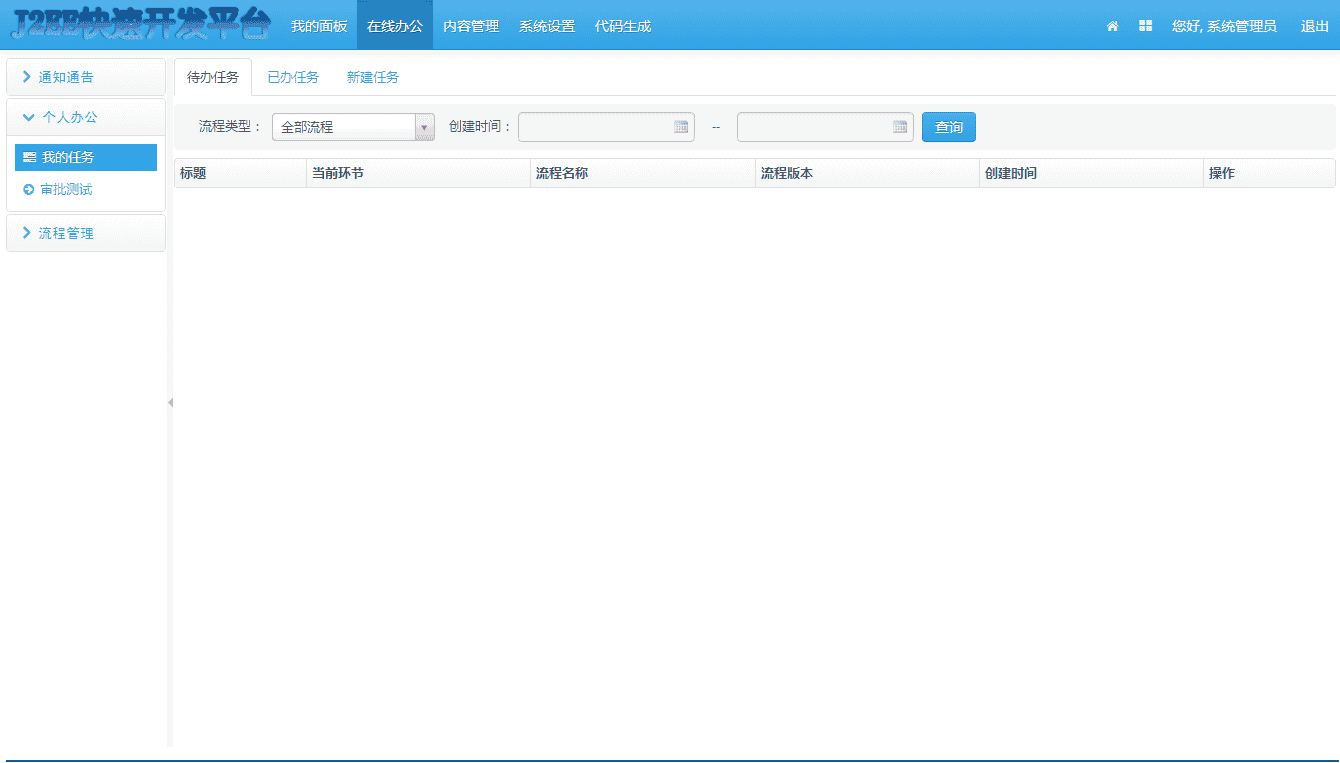Click the 退出 logout link

[1314, 25]
